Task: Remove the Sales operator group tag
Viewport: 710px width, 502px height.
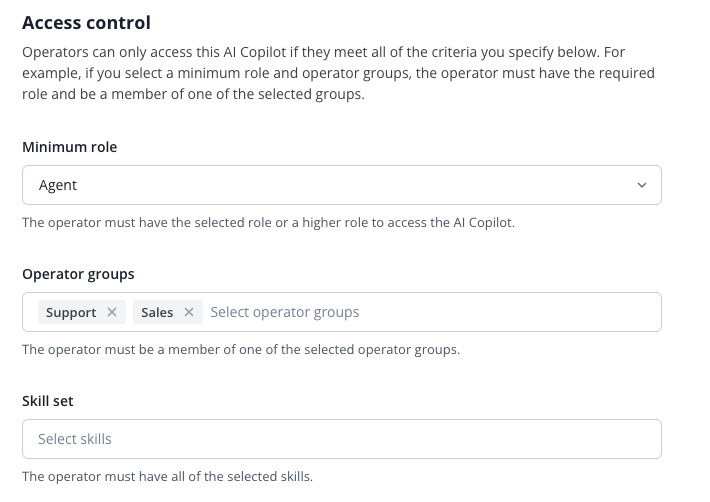Action: [x=189, y=312]
